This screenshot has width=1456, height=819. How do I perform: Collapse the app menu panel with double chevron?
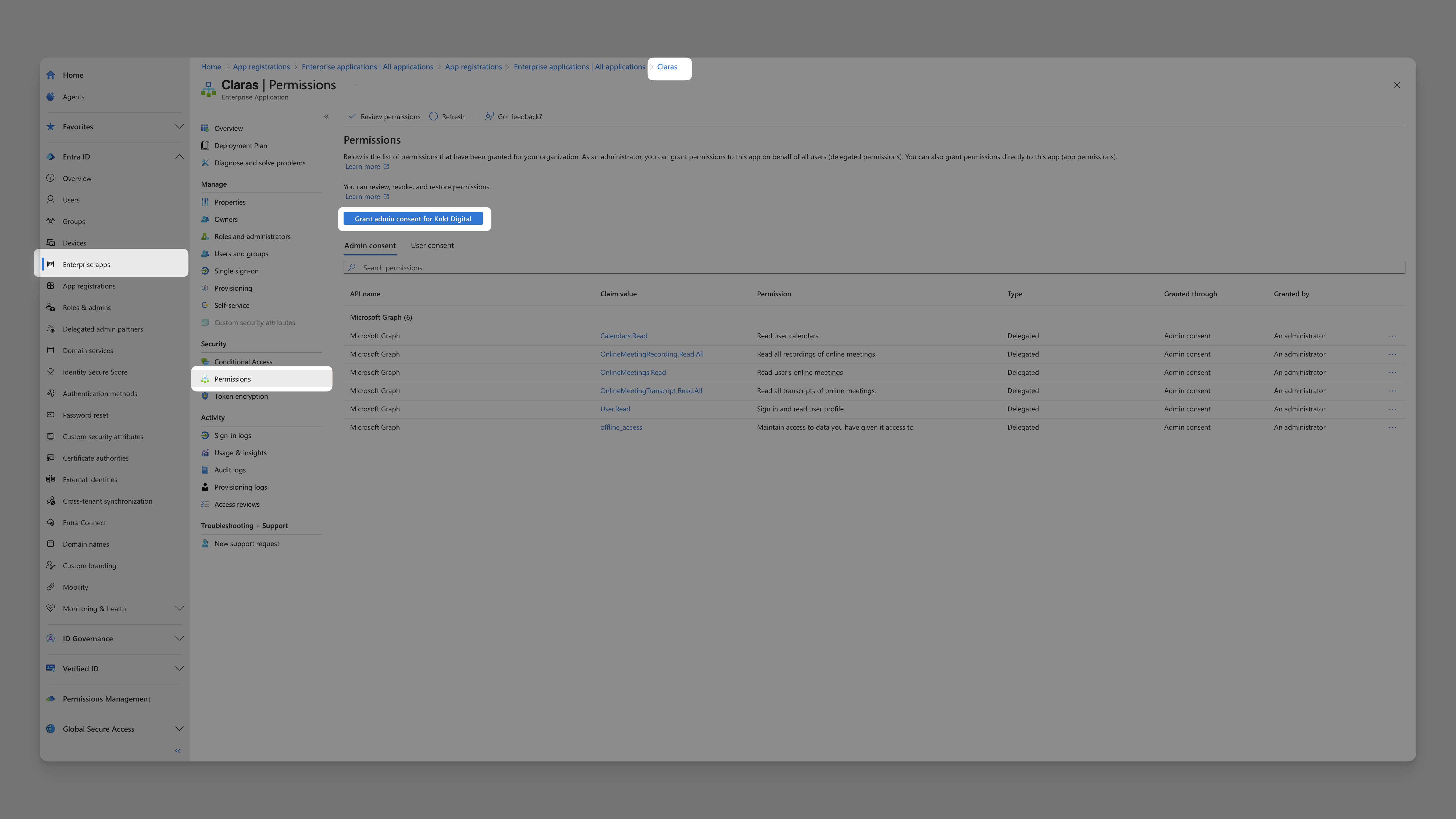pyautogui.click(x=326, y=117)
